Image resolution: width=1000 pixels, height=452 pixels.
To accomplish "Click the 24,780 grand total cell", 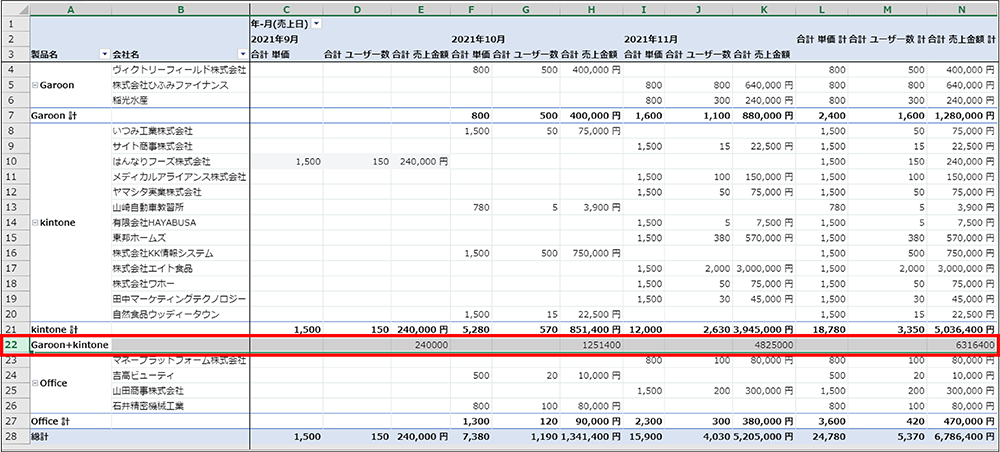I will click(x=821, y=437).
